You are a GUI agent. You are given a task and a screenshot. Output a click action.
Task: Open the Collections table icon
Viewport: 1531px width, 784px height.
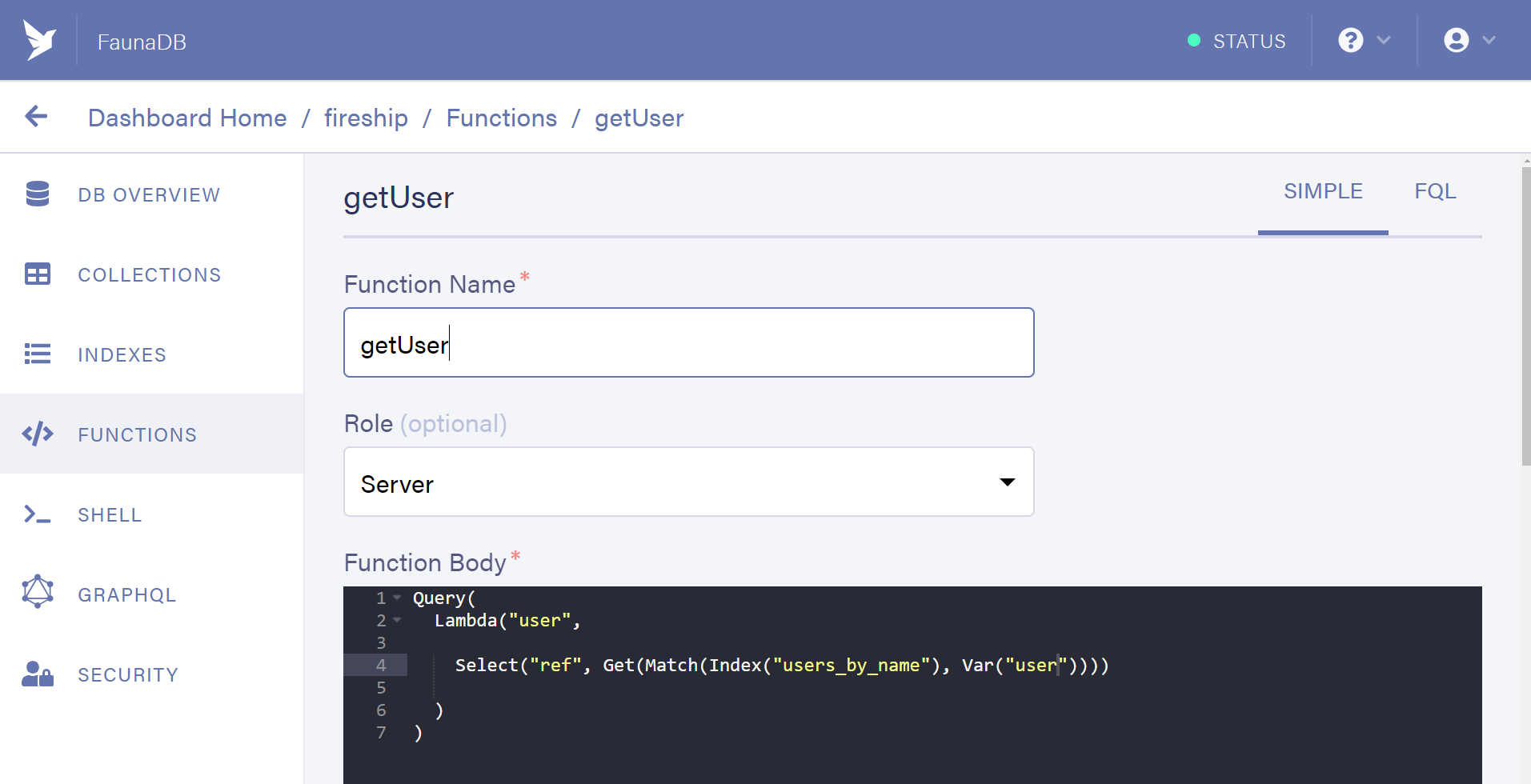click(x=38, y=274)
